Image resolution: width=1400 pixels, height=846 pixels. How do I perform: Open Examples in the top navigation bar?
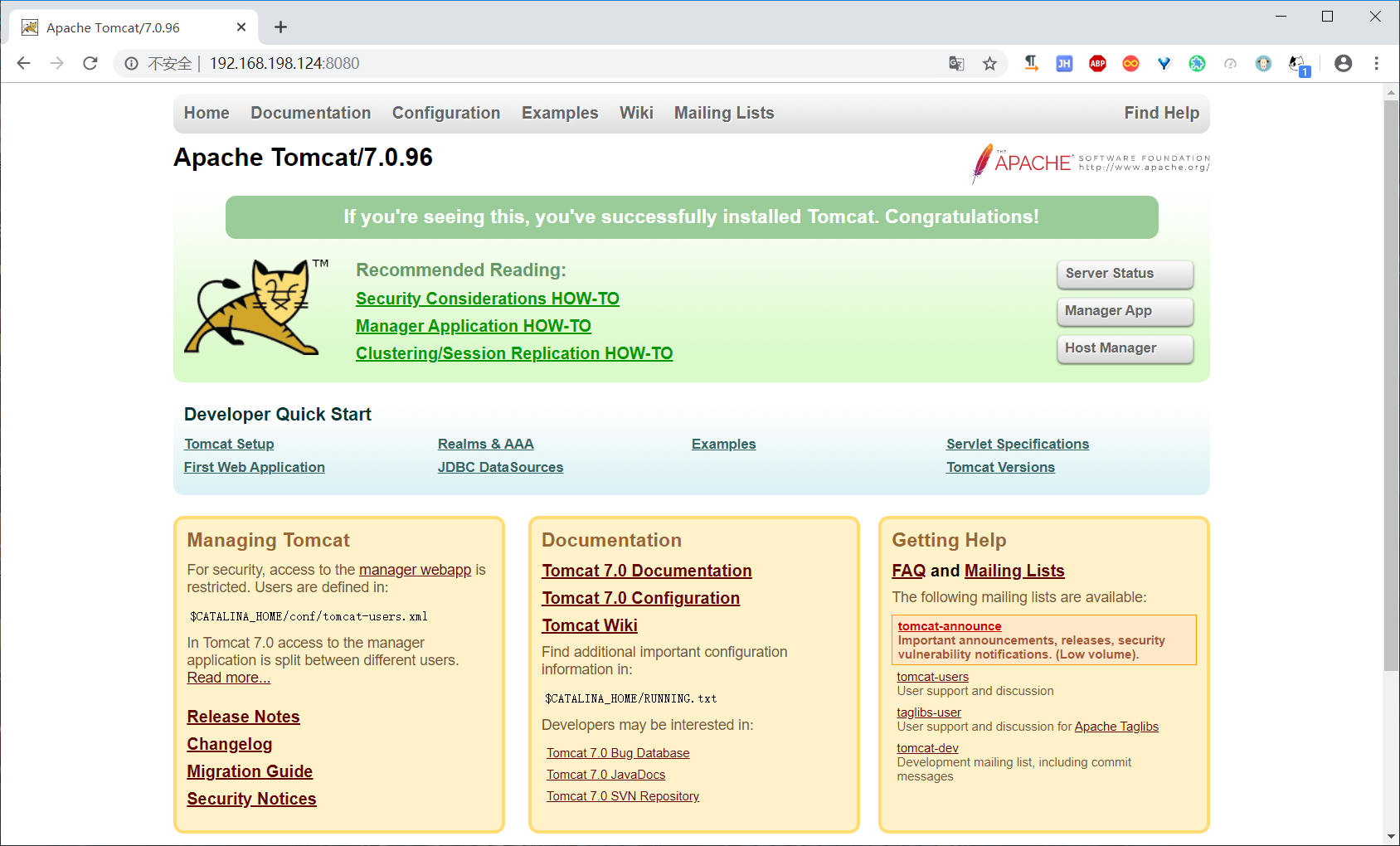point(560,113)
